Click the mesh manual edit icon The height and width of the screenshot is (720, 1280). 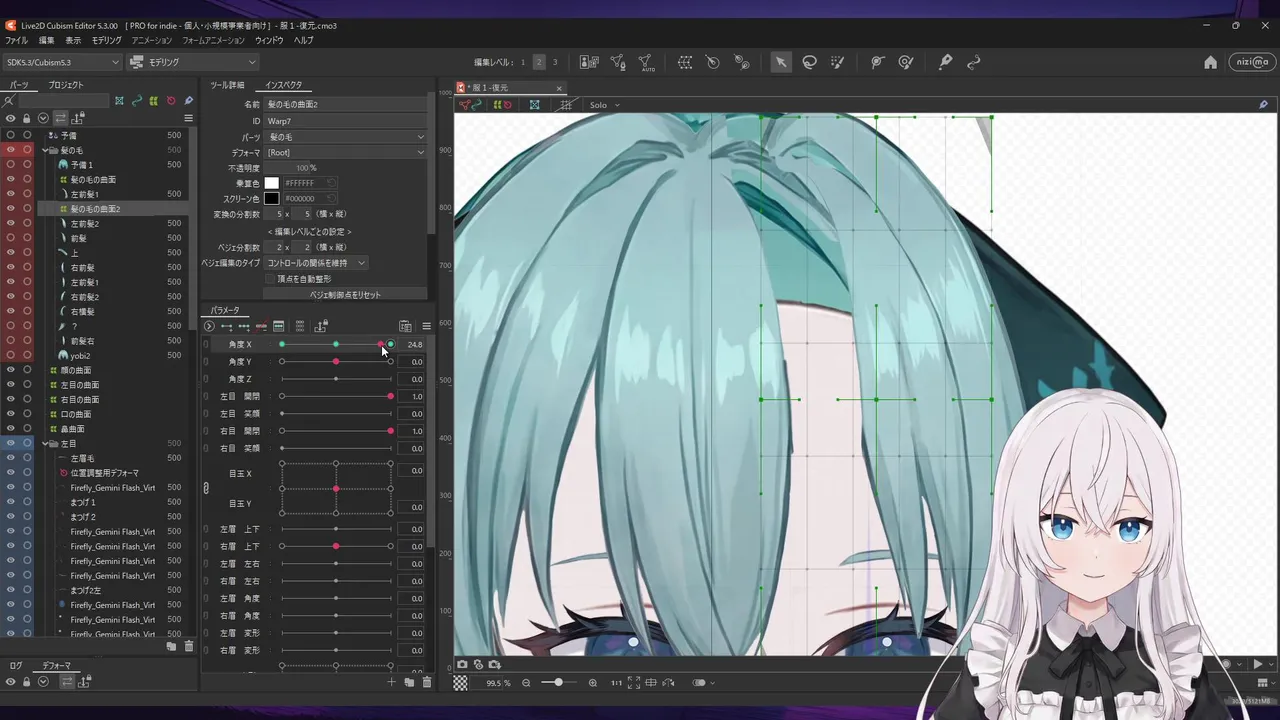[618, 62]
